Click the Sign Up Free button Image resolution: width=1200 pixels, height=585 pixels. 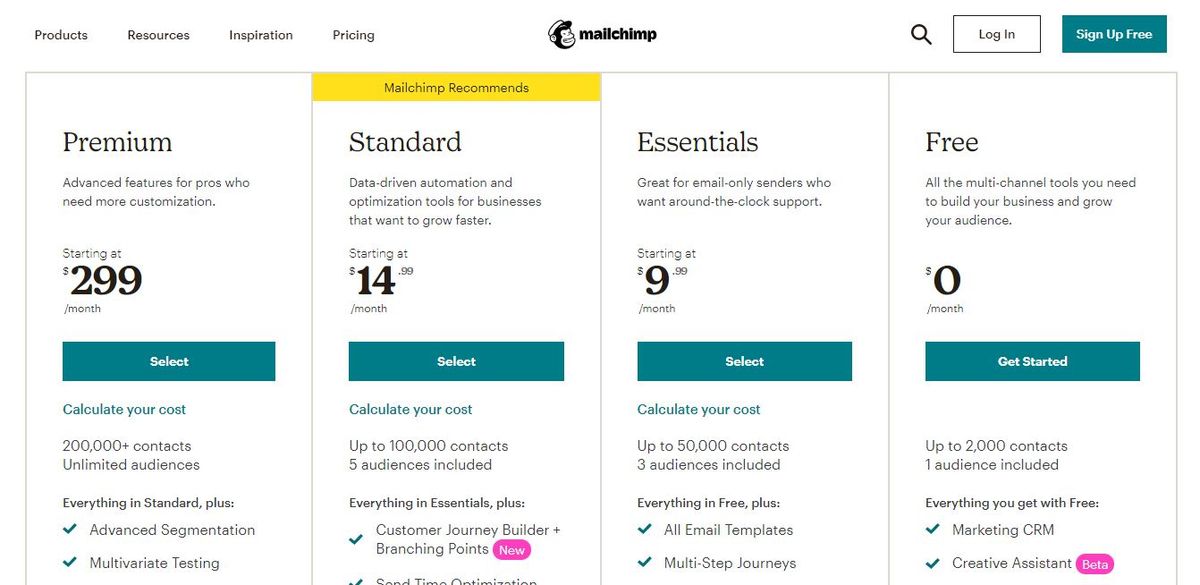1113,33
